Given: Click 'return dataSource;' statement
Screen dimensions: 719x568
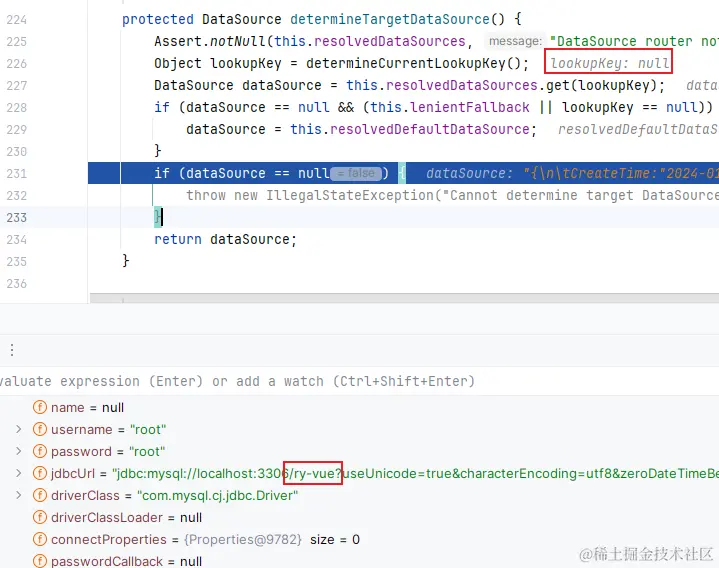Looking at the screenshot, I should point(226,239).
